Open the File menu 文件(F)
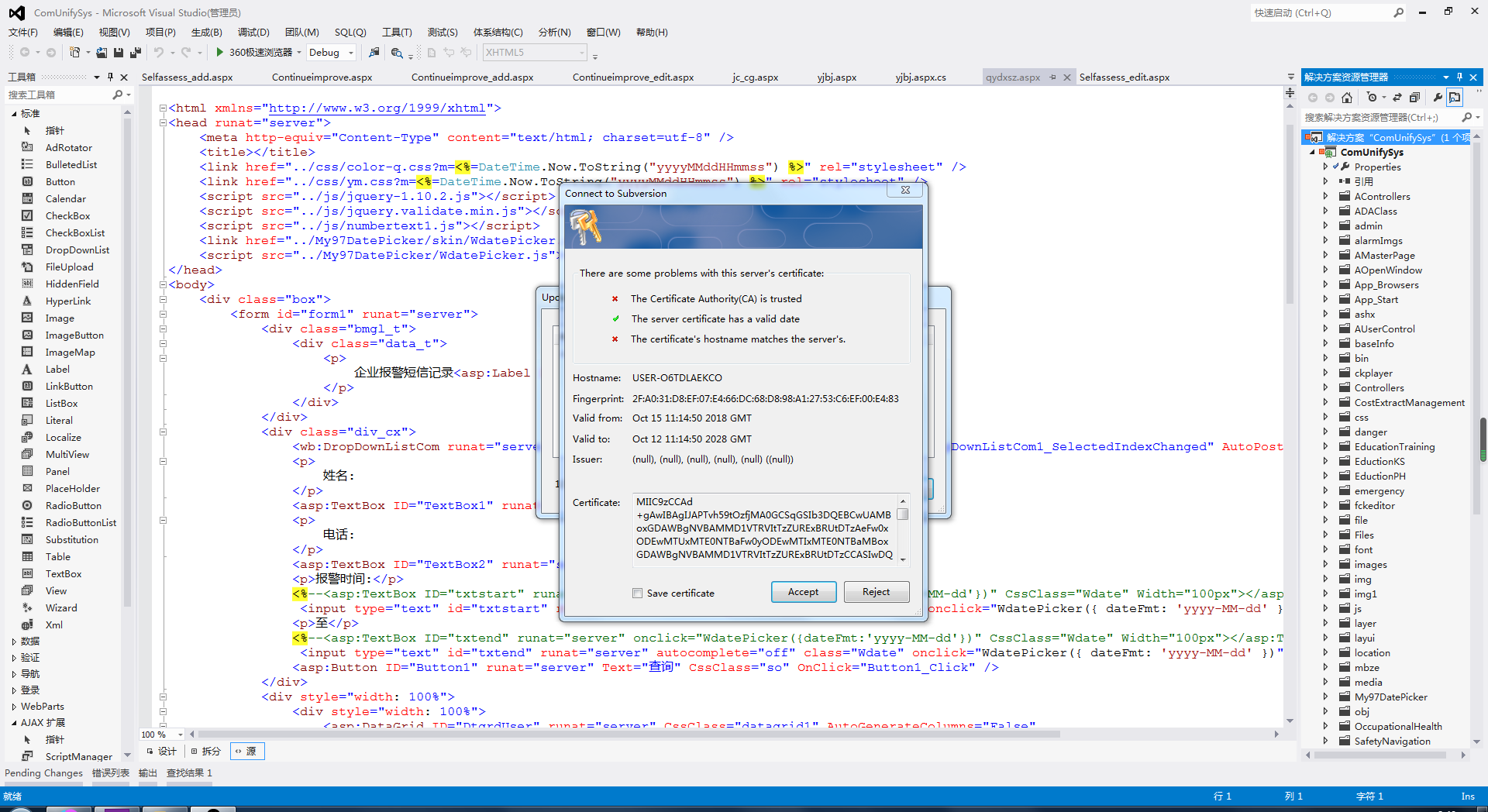This screenshot has height=812, width=1488. (x=23, y=32)
